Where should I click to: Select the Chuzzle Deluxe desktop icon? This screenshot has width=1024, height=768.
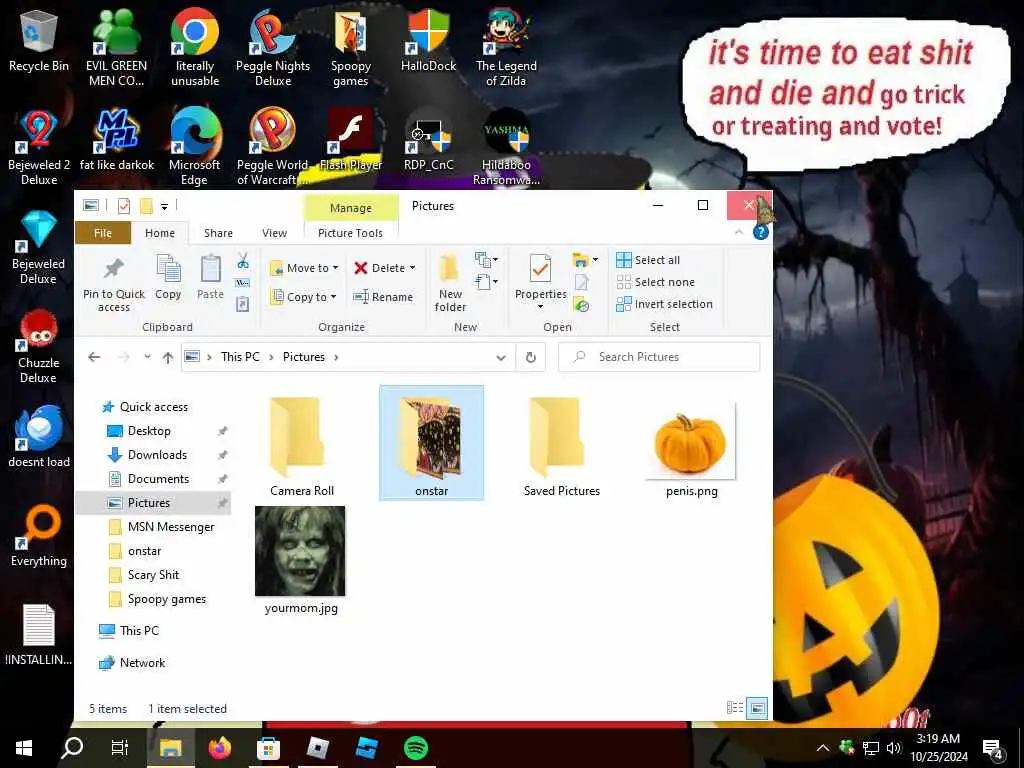coord(39,346)
